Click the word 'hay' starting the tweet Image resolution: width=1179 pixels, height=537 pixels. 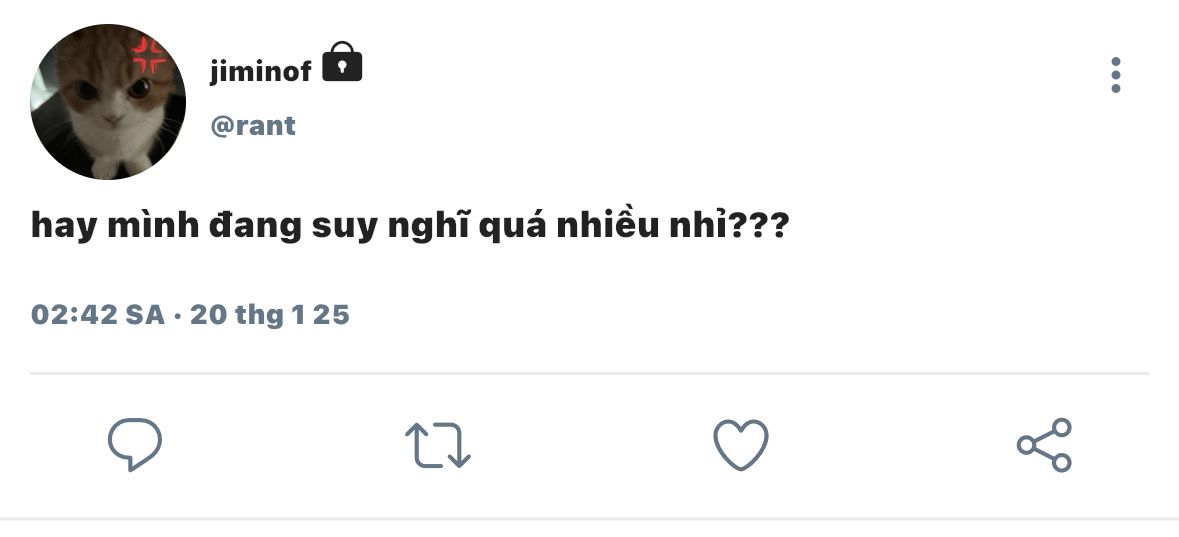(64, 226)
